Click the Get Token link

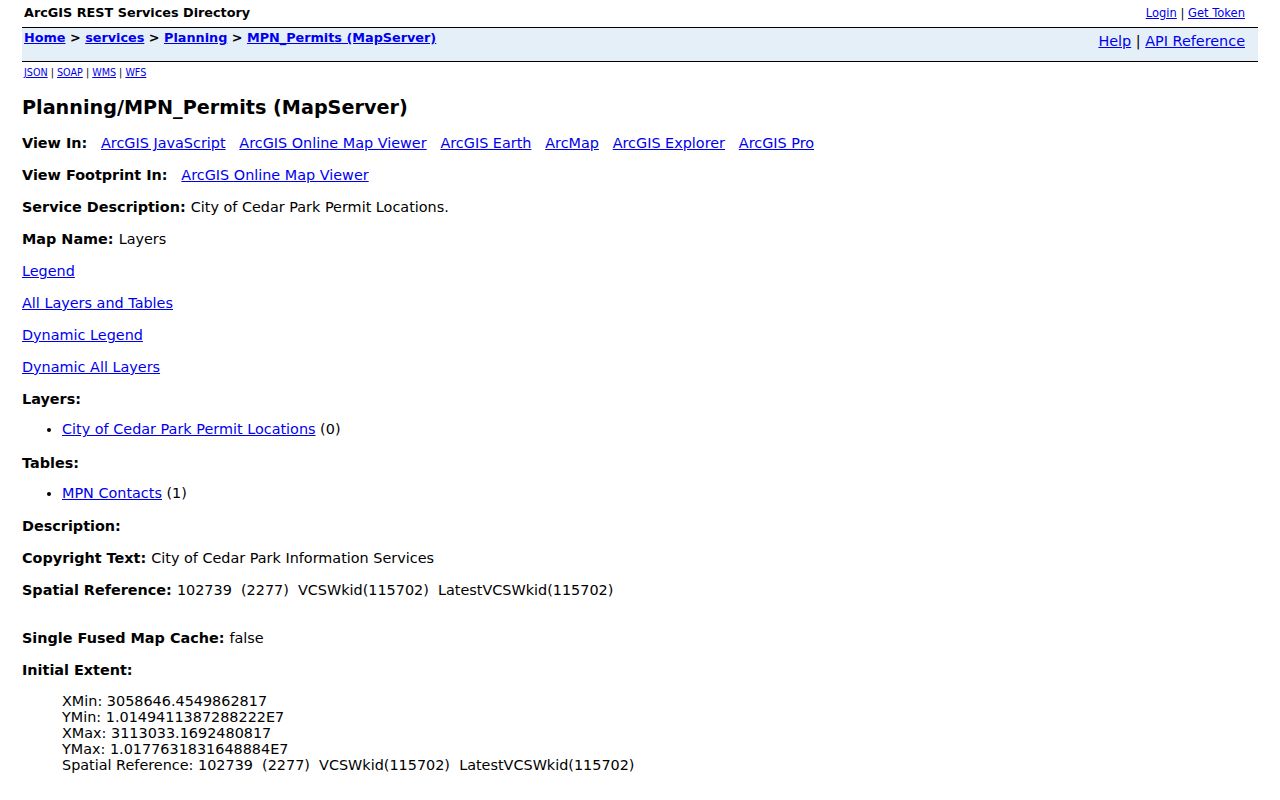tap(1216, 13)
